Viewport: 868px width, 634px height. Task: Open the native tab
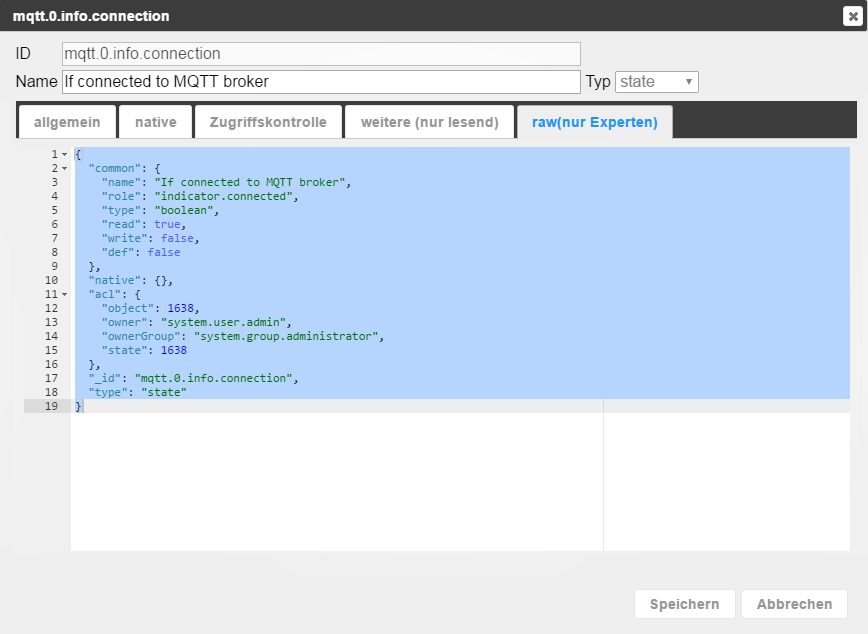(156, 122)
